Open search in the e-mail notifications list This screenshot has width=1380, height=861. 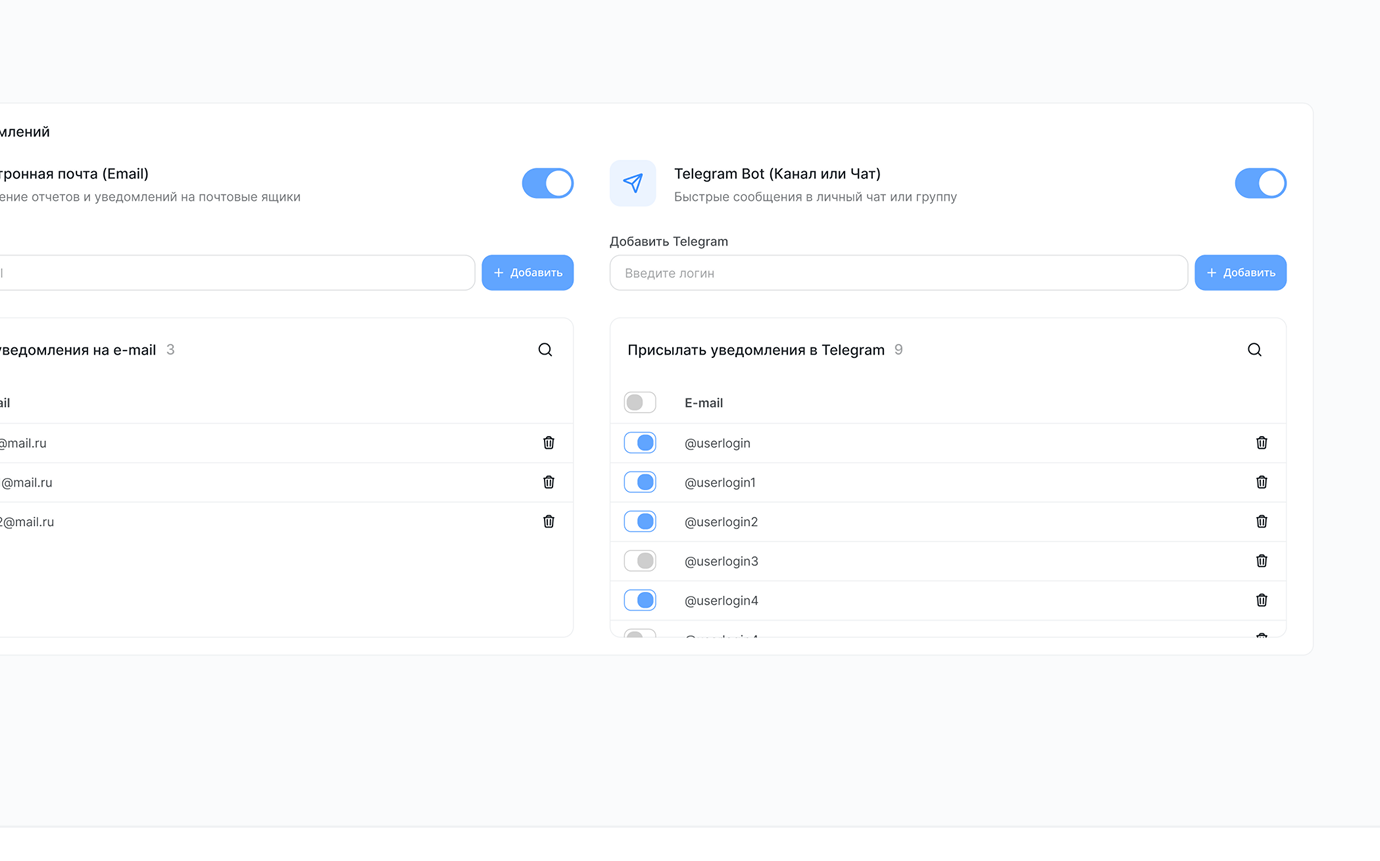tap(545, 350)
